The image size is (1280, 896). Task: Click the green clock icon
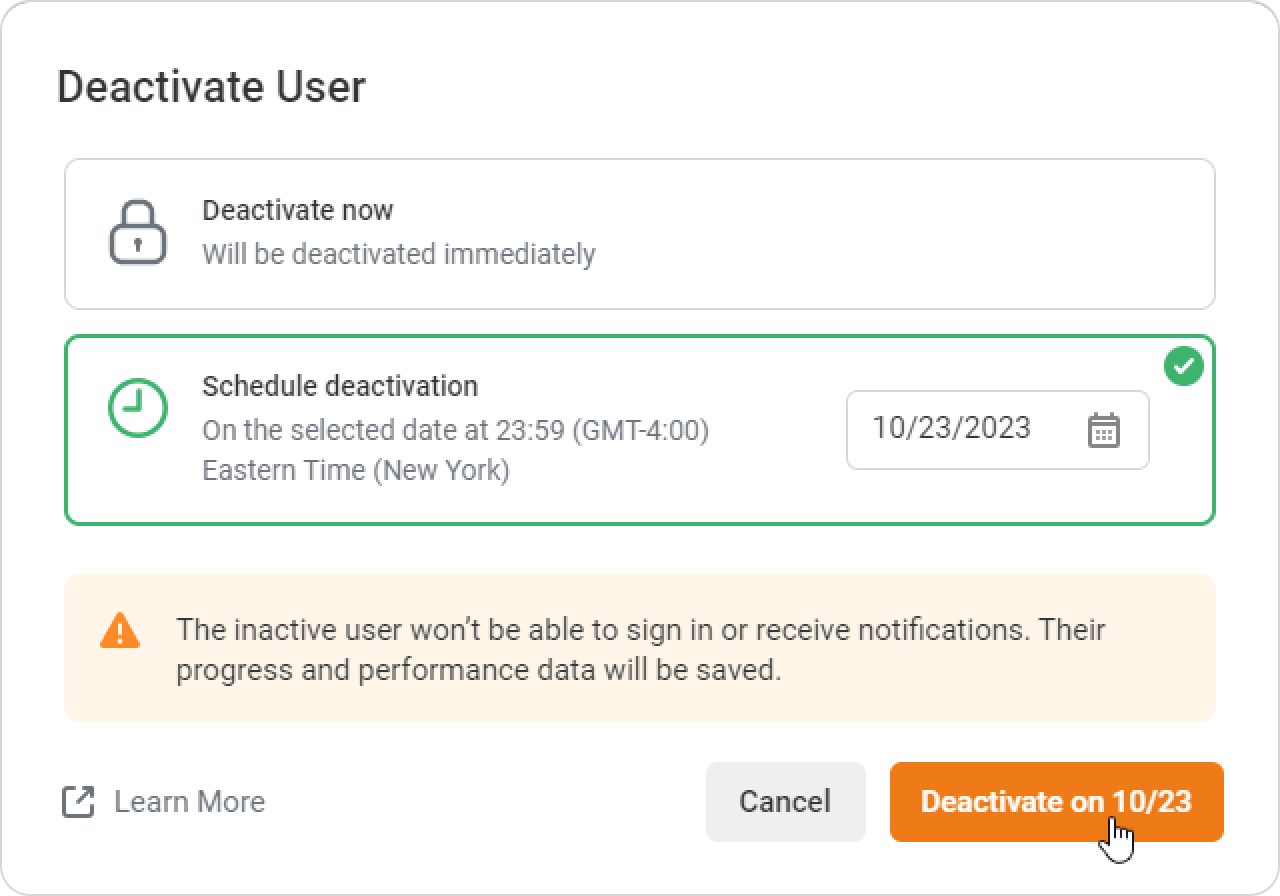[x=137, y=408]
